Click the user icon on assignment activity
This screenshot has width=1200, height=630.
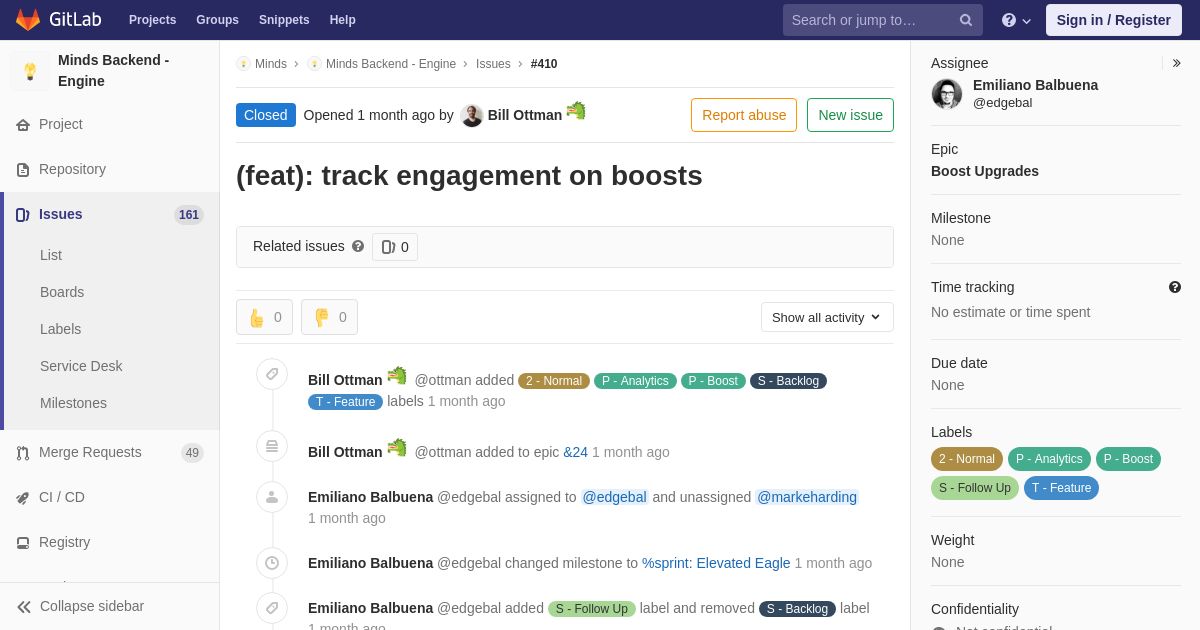click(x=272, y=497)
